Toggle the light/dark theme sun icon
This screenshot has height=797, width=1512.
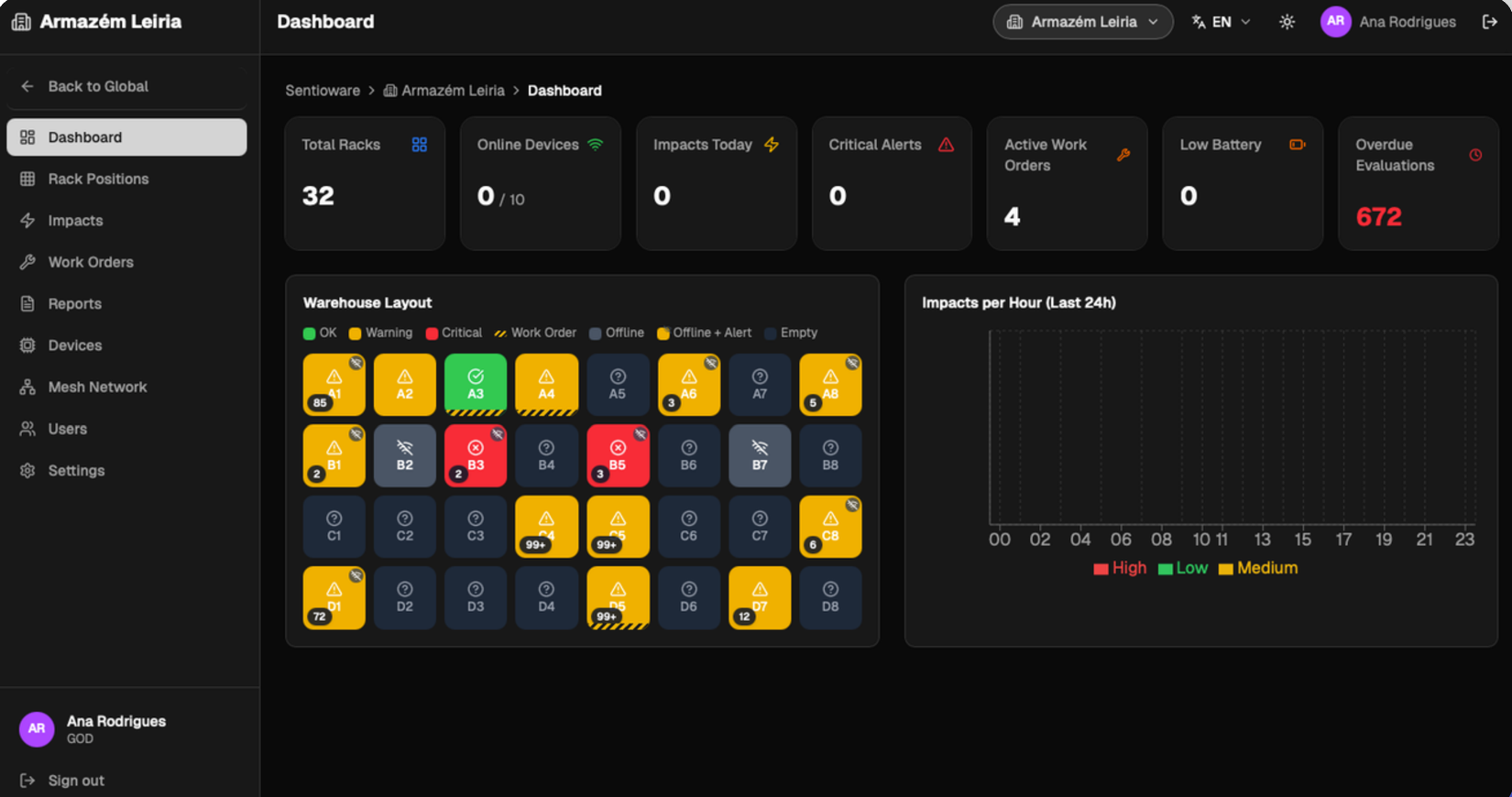click(1287, 22)
